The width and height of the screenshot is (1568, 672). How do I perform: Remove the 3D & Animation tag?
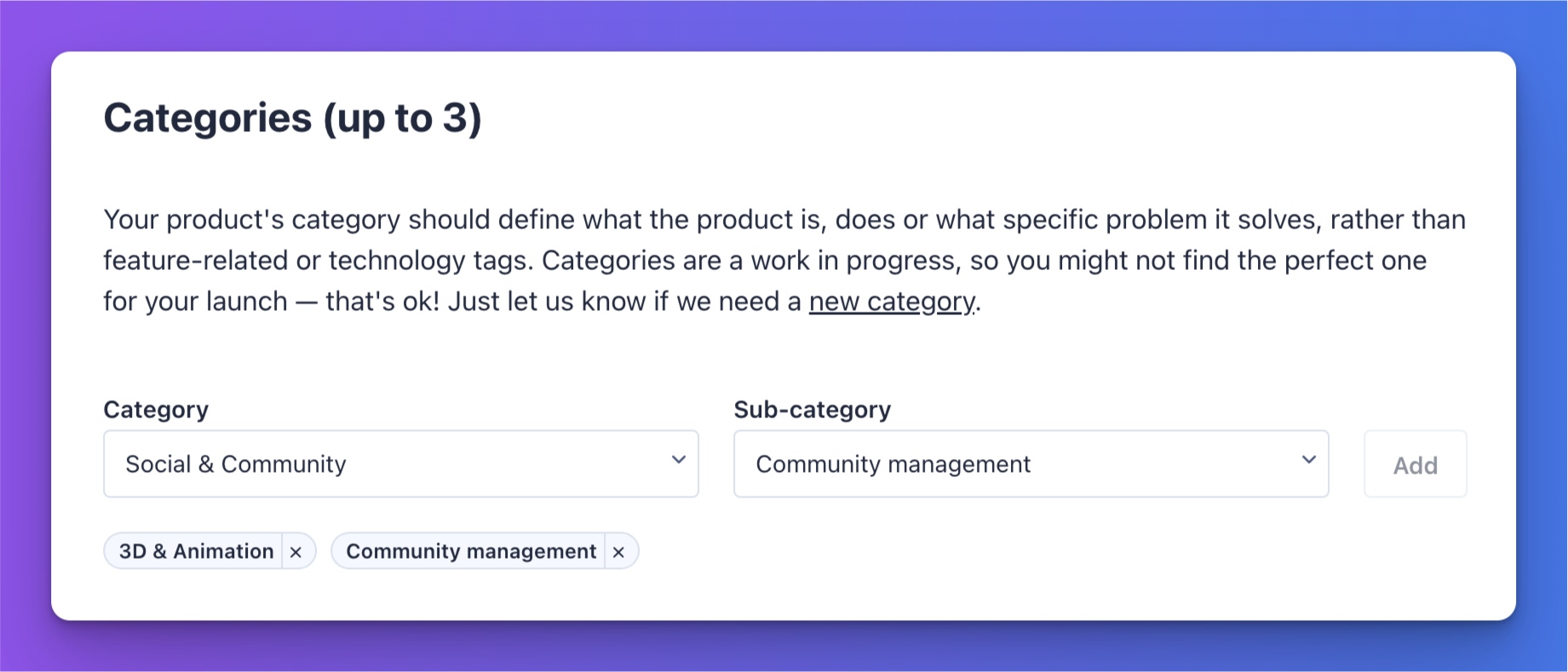(296, 552)
